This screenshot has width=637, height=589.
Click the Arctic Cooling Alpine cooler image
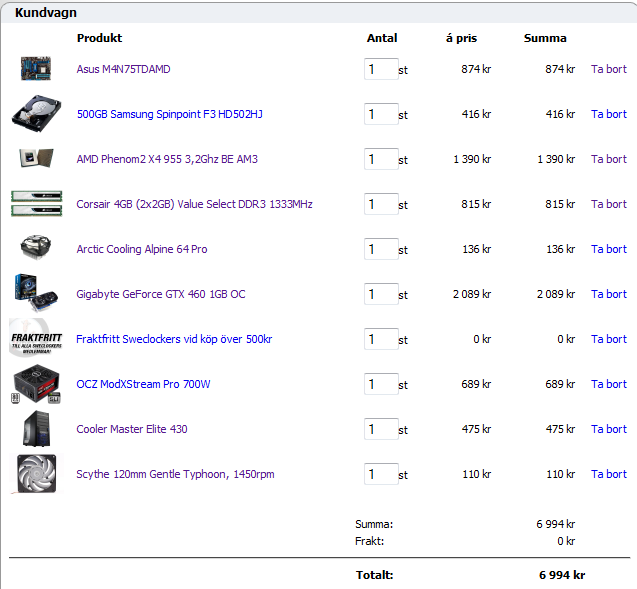[x=36, y=248]
